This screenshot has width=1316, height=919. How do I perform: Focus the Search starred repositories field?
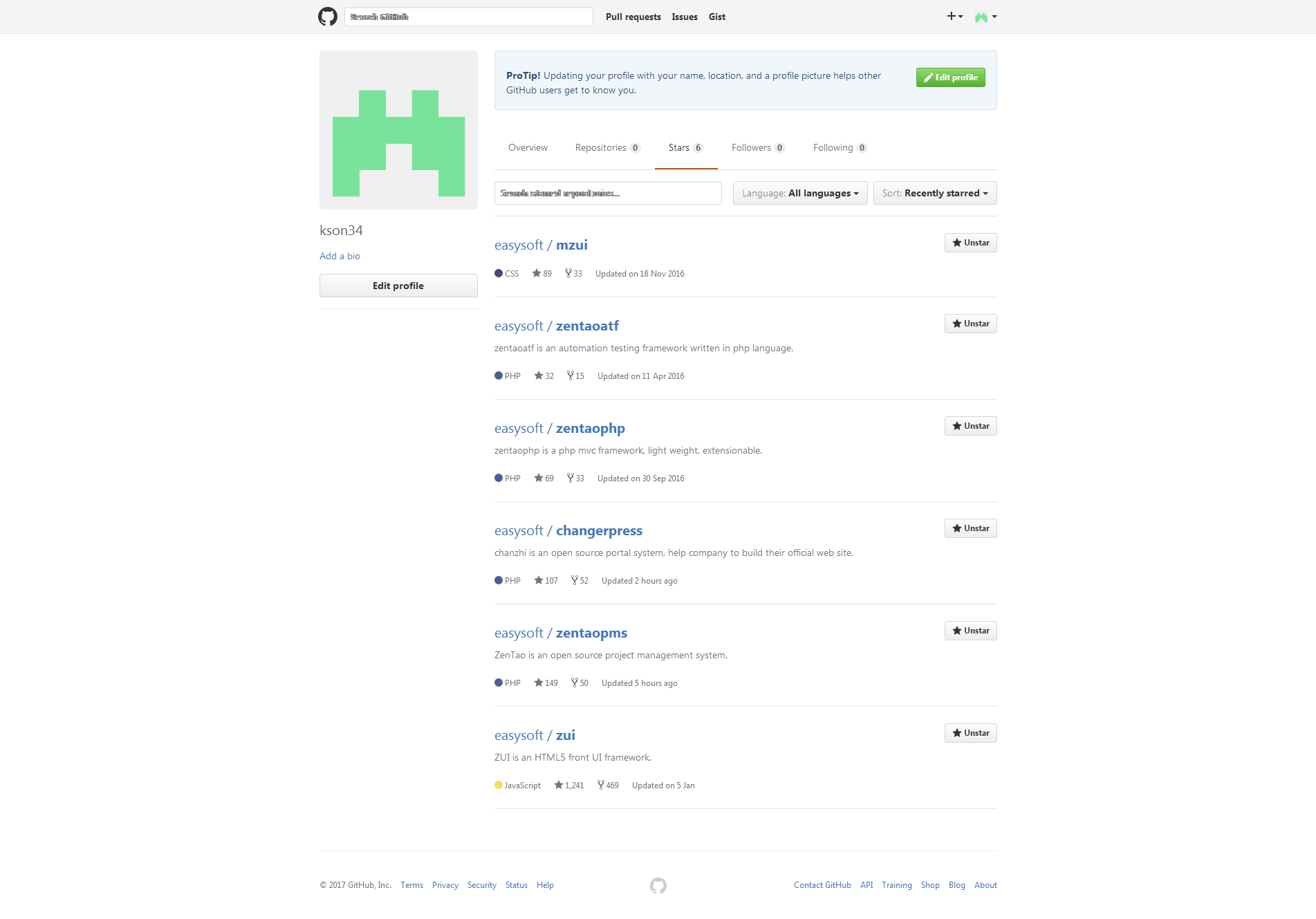tap(608, 193)
